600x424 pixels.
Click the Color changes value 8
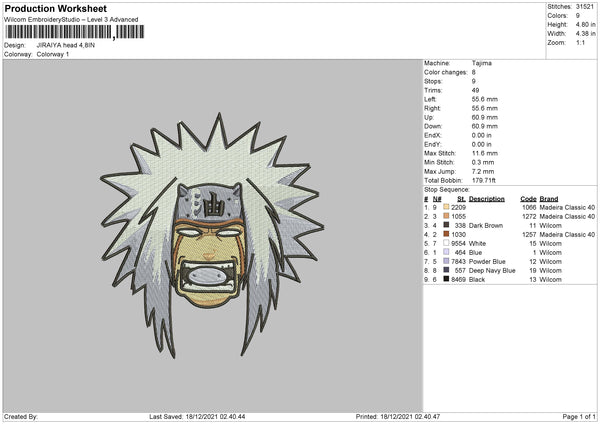click(x=474, y=72)
